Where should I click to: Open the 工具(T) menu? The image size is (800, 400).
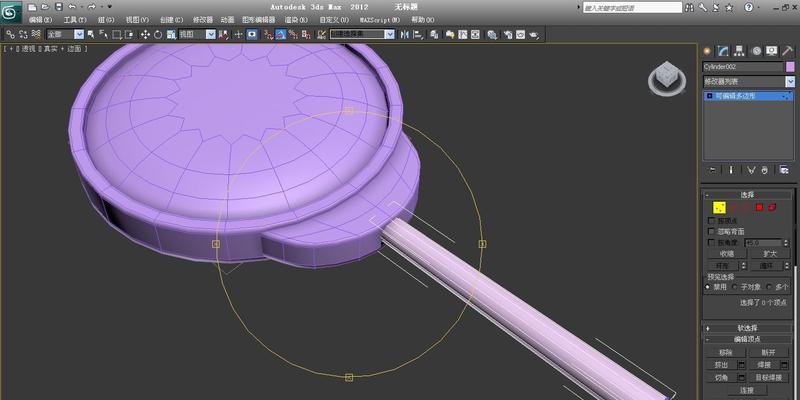click(x=75, y=20)
